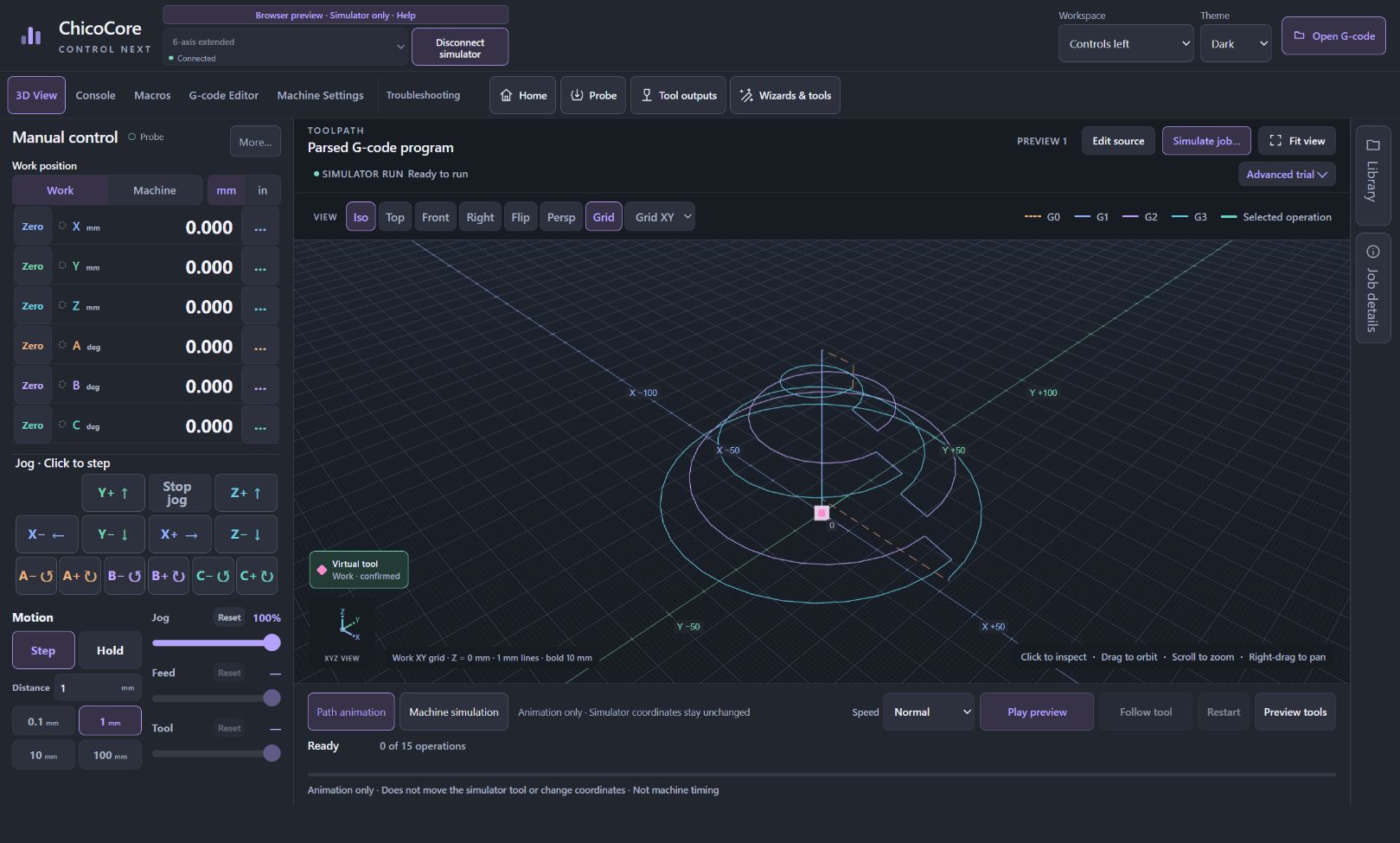Screen dimensions: 1400x843
Task: Click the Virtual tool status badge
Action: (x=359, y=570)
